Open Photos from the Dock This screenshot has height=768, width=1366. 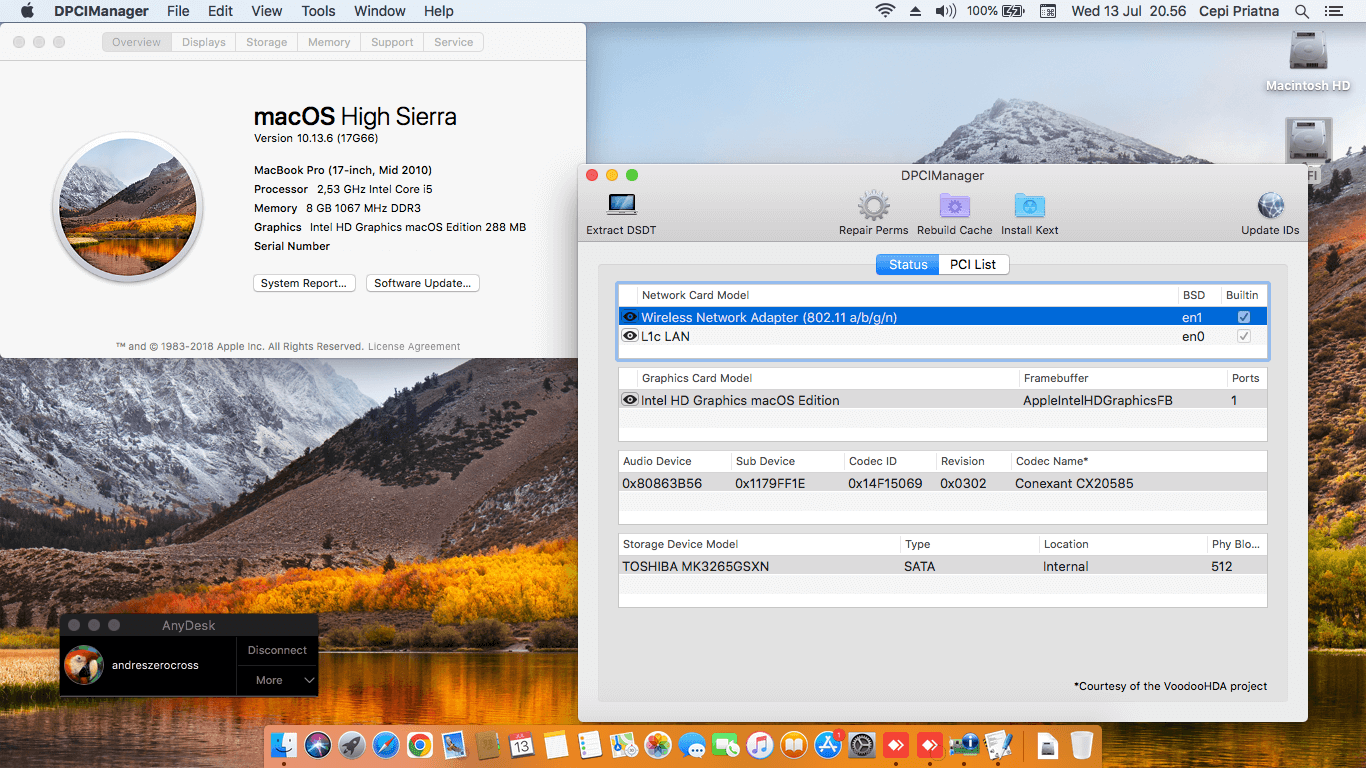pyautogui.click(x=658, y=745)
